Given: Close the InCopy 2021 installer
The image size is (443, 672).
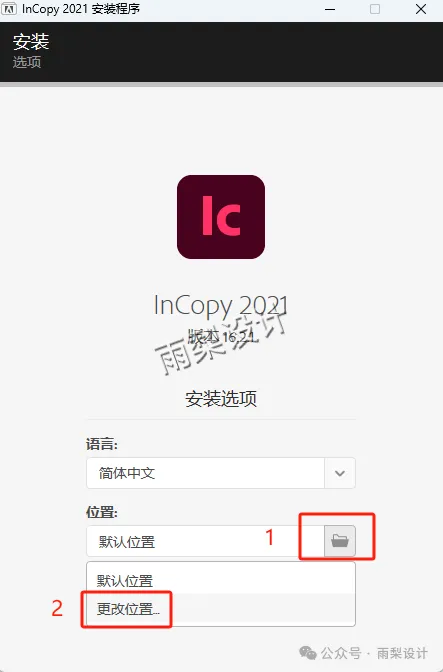Looking at the screenshot, I should 421,9.
